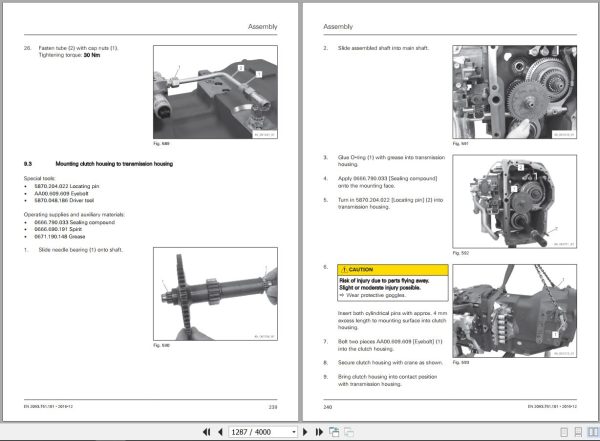Click the text 'AA00.609.608 Eyebolt'

pos(61,193)
